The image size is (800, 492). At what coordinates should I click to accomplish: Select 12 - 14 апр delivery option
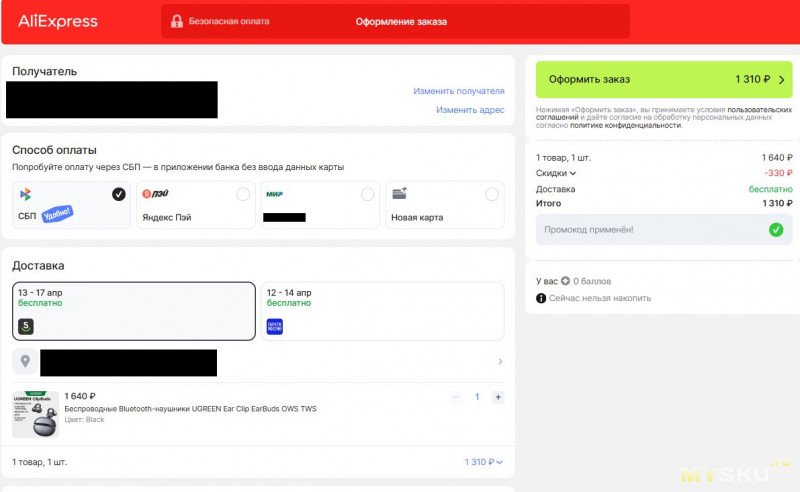point(381,311)
